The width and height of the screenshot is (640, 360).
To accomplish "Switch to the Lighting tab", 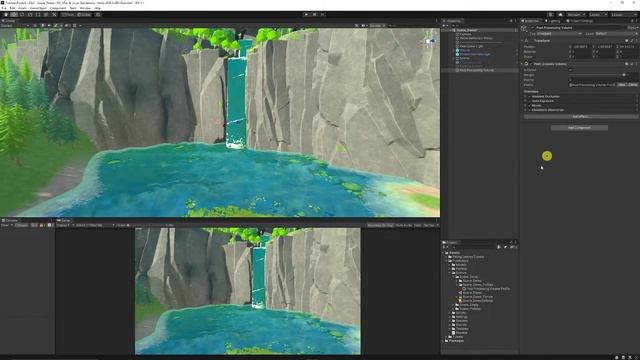I will click(x=553, y=21).
